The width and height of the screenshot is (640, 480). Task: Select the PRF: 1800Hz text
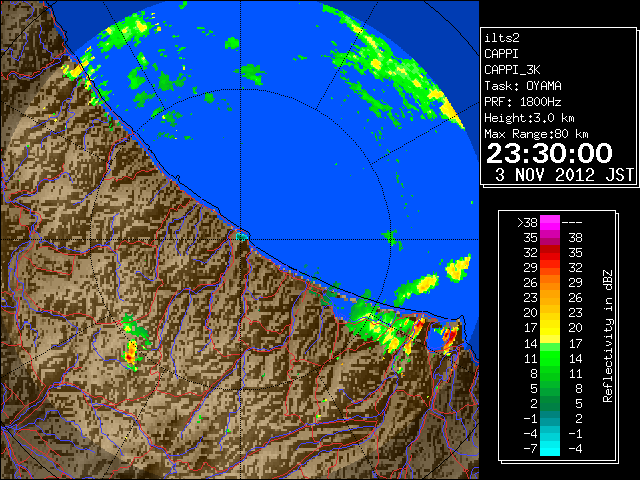(x=523, y=102)
